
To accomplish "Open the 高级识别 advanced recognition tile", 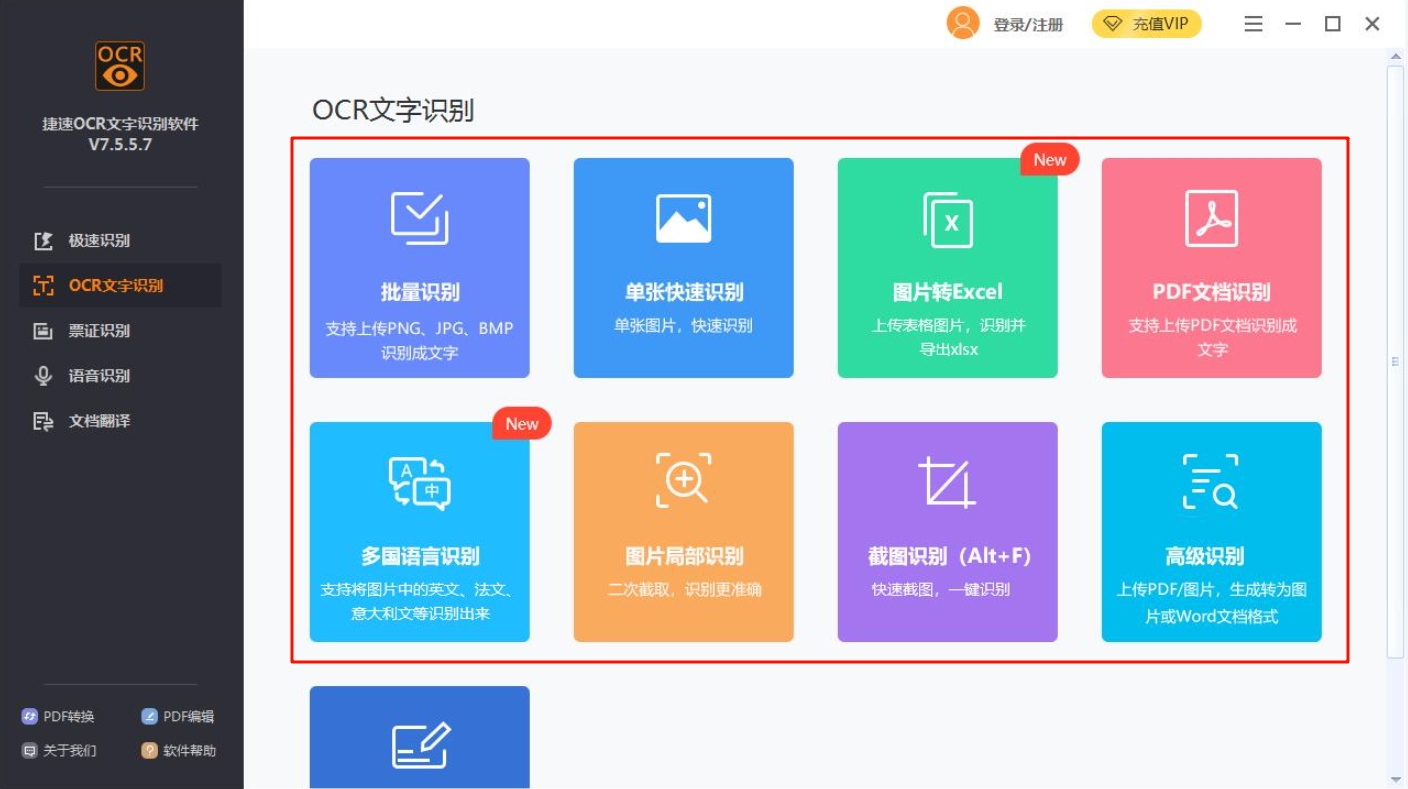I will pos(1211,532).
